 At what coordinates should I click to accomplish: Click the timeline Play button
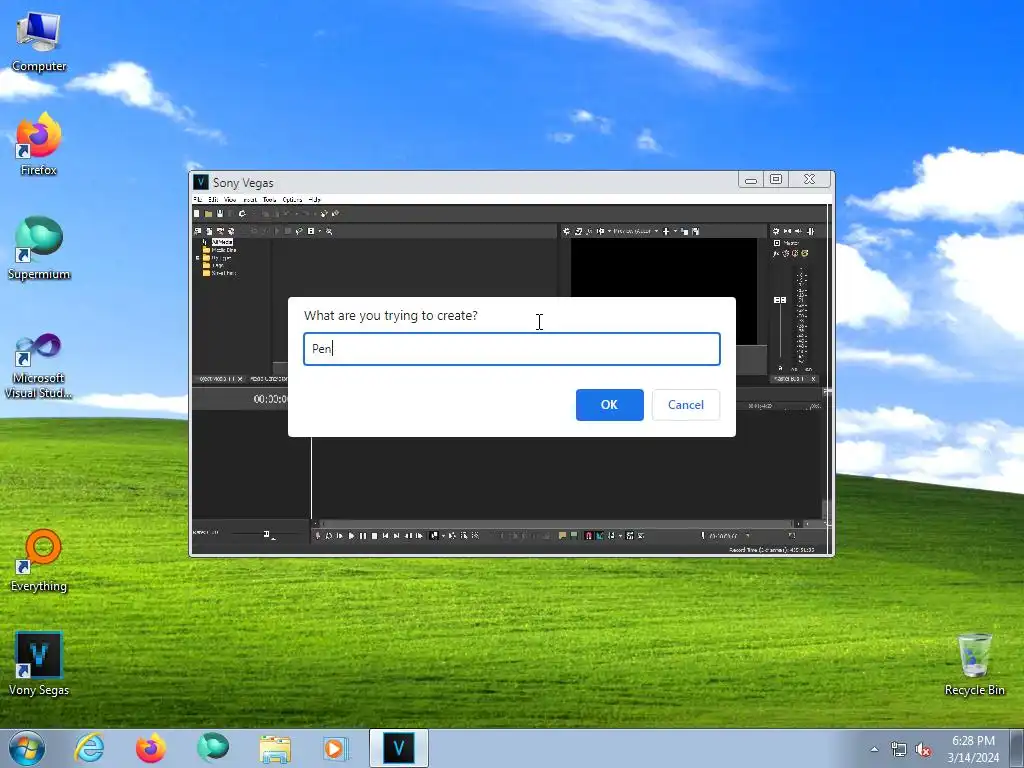tap(351, 536)
